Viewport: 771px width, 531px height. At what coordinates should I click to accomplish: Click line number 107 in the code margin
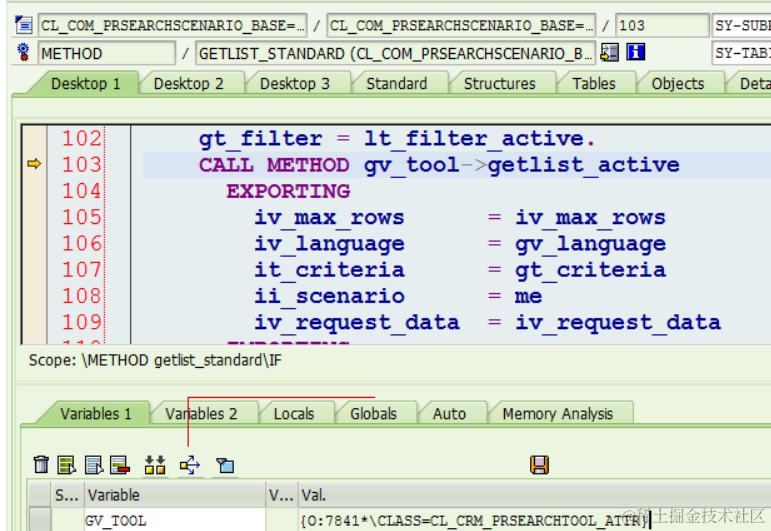(x=82, y=269)
